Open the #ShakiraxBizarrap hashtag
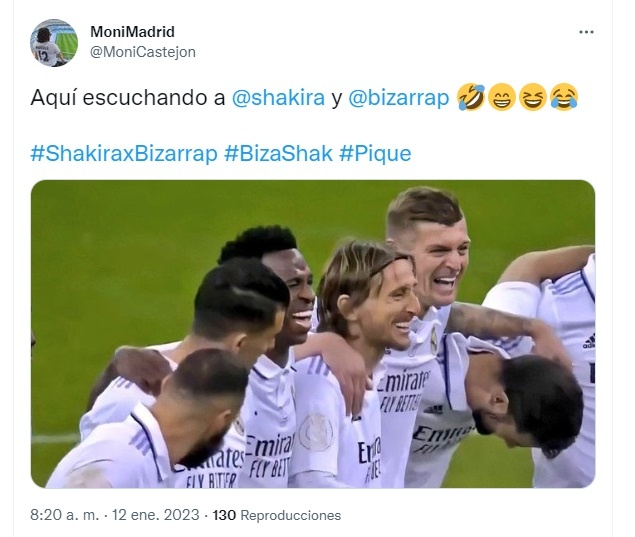Viewport: 635px width, 537px height. [x=124, y=153]
